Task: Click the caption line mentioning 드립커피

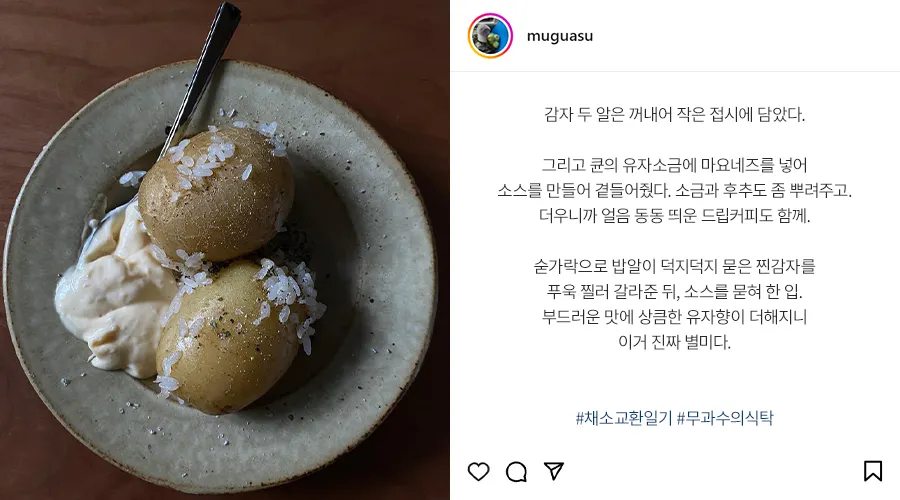Action: point(674,215)
